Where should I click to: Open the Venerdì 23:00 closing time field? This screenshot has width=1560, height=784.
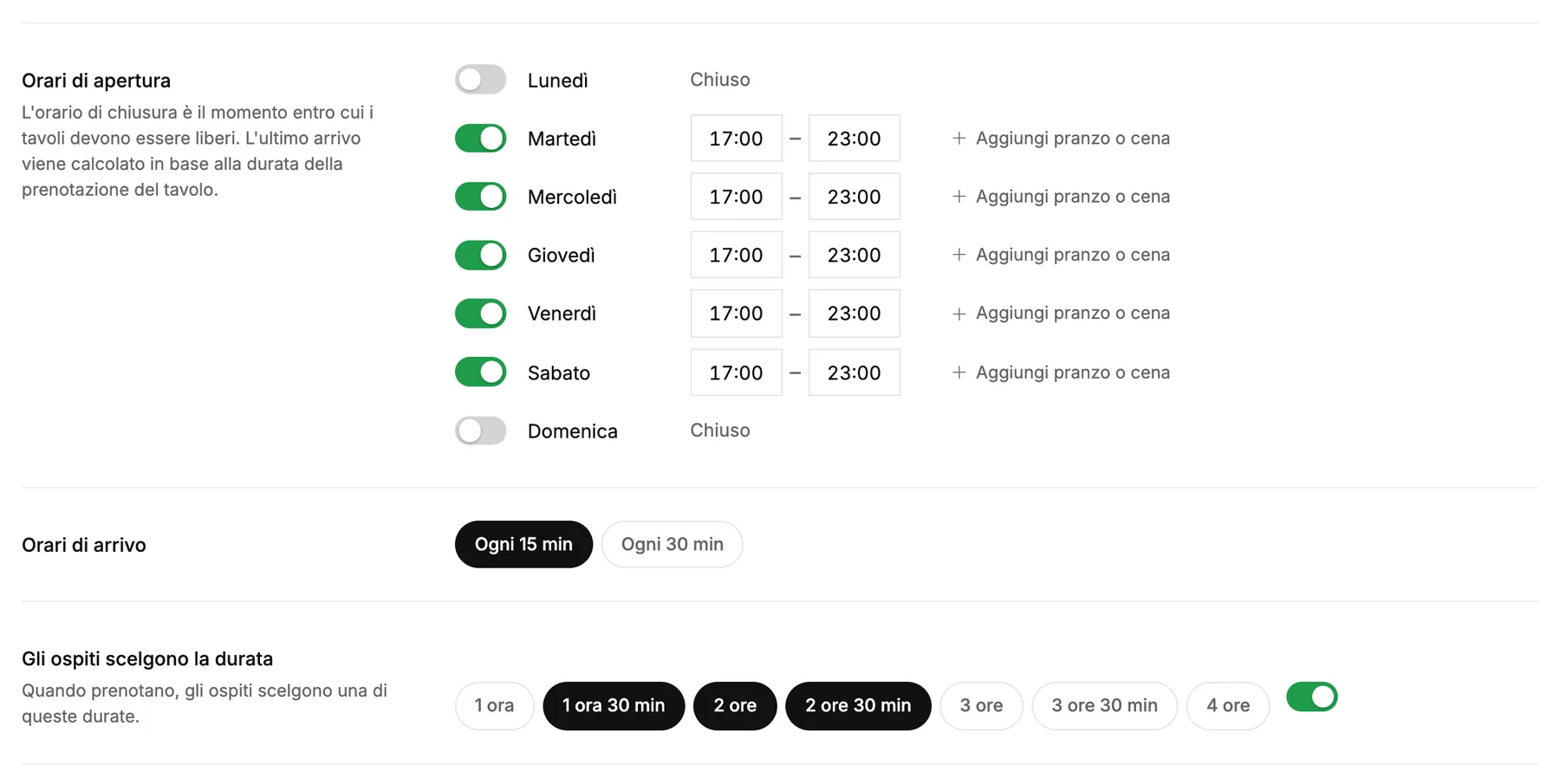[854, 314]
